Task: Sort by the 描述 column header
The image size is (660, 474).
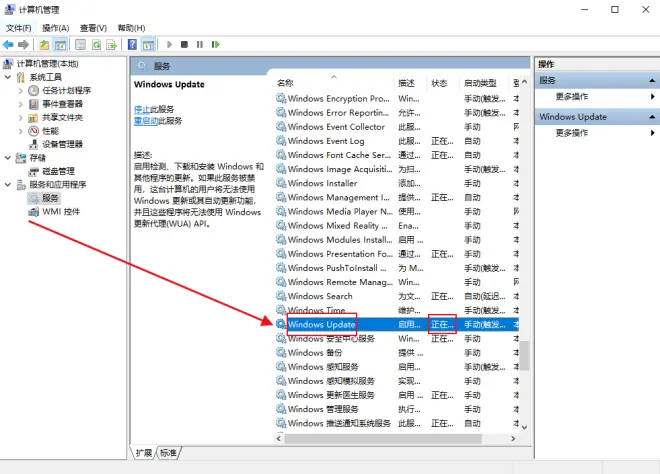Action: (x=410, y=83)
